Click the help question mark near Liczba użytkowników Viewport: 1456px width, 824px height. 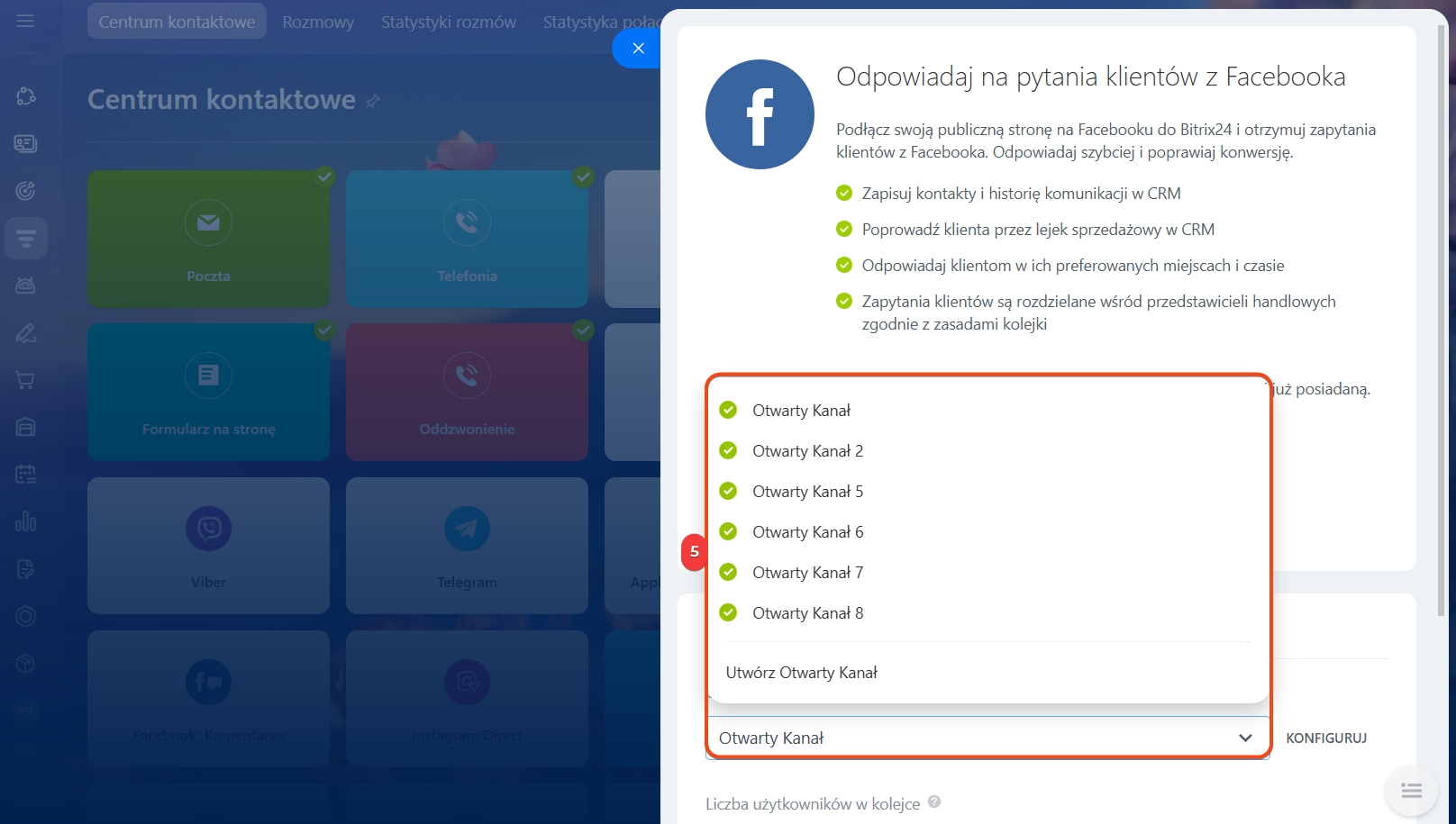coord(934,801)
